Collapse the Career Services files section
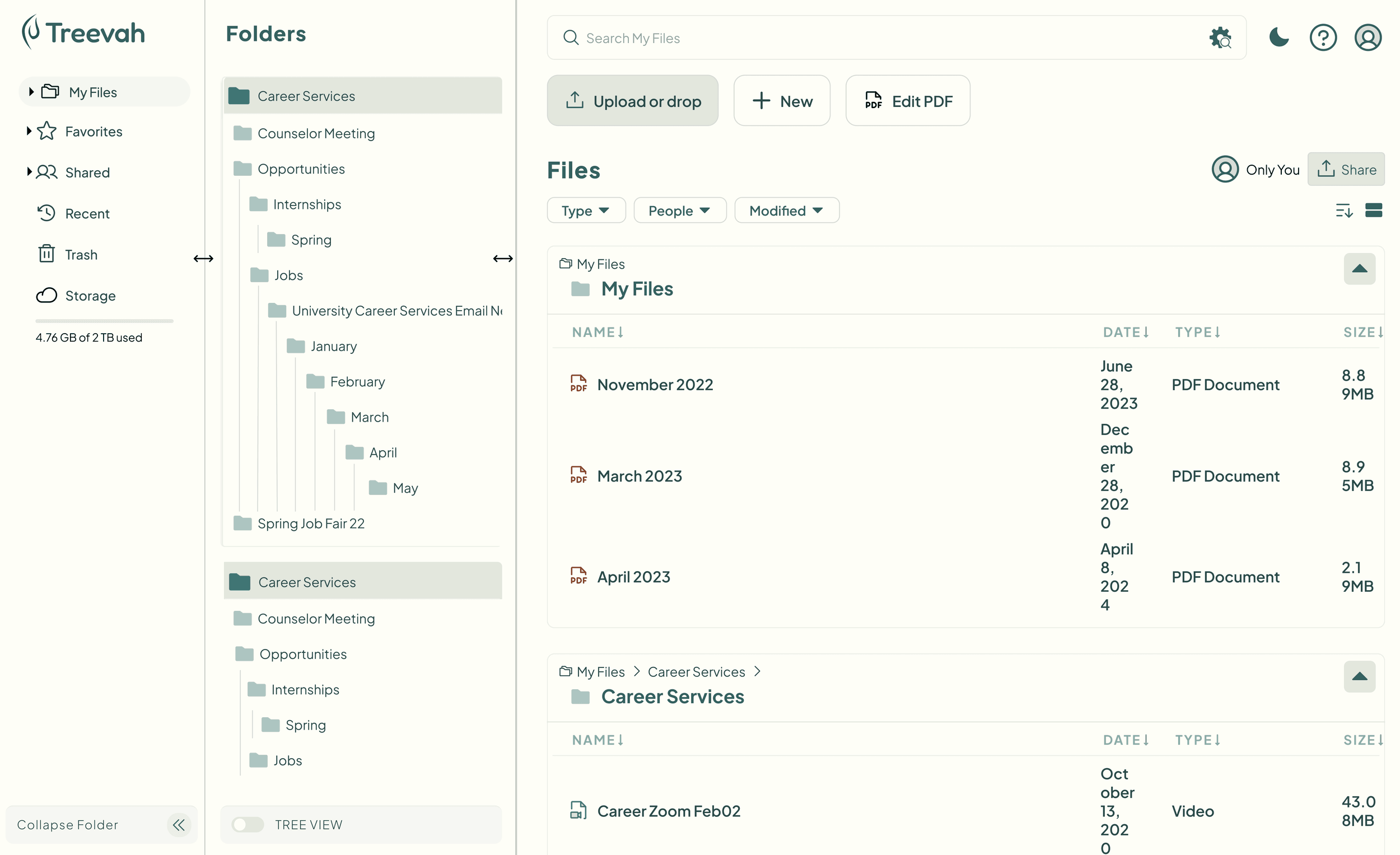The width and height of the screenshot is (1400, 855). click(x=1359, y=676)
